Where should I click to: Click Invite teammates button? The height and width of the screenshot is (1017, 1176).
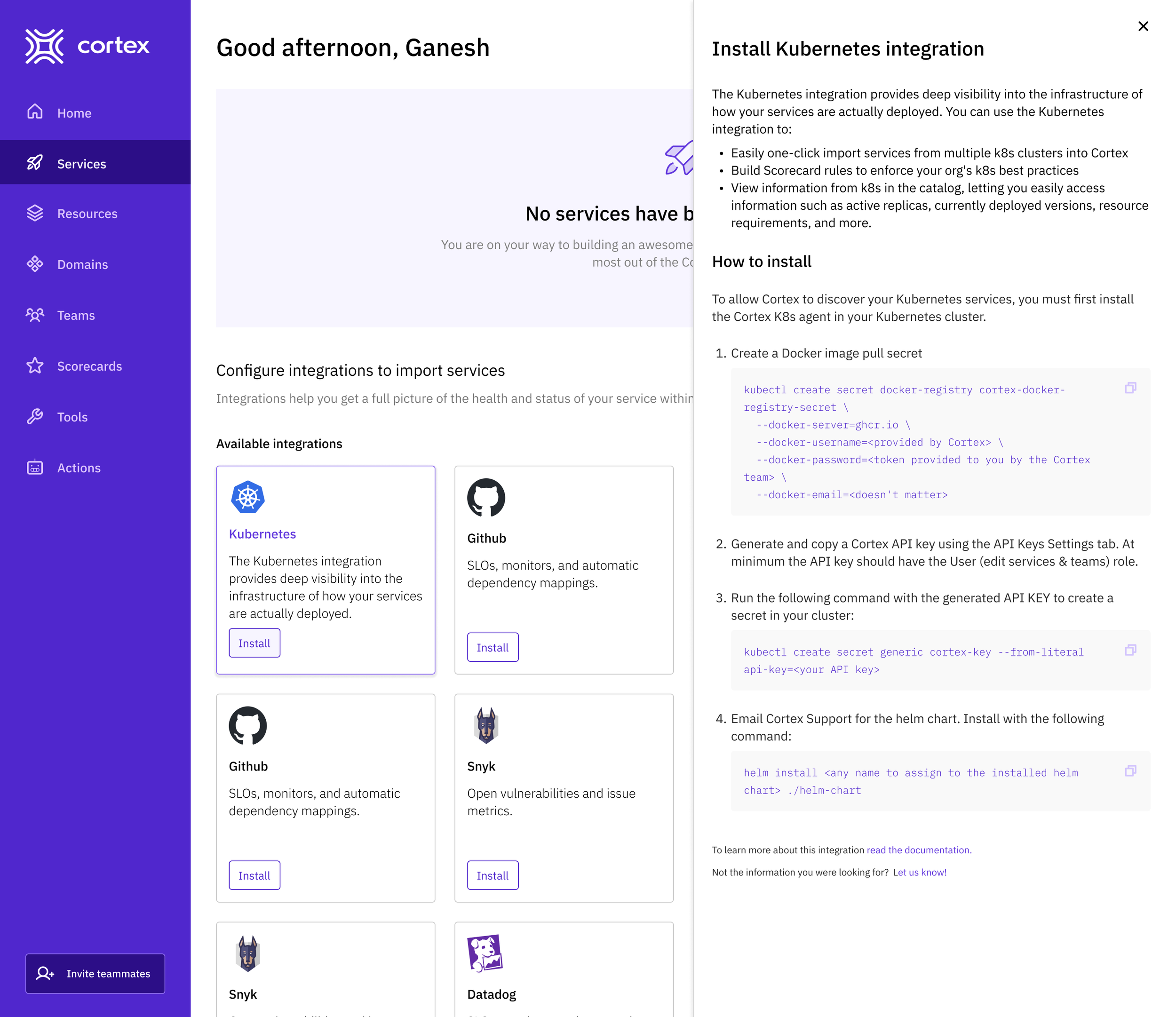point(95,974)
